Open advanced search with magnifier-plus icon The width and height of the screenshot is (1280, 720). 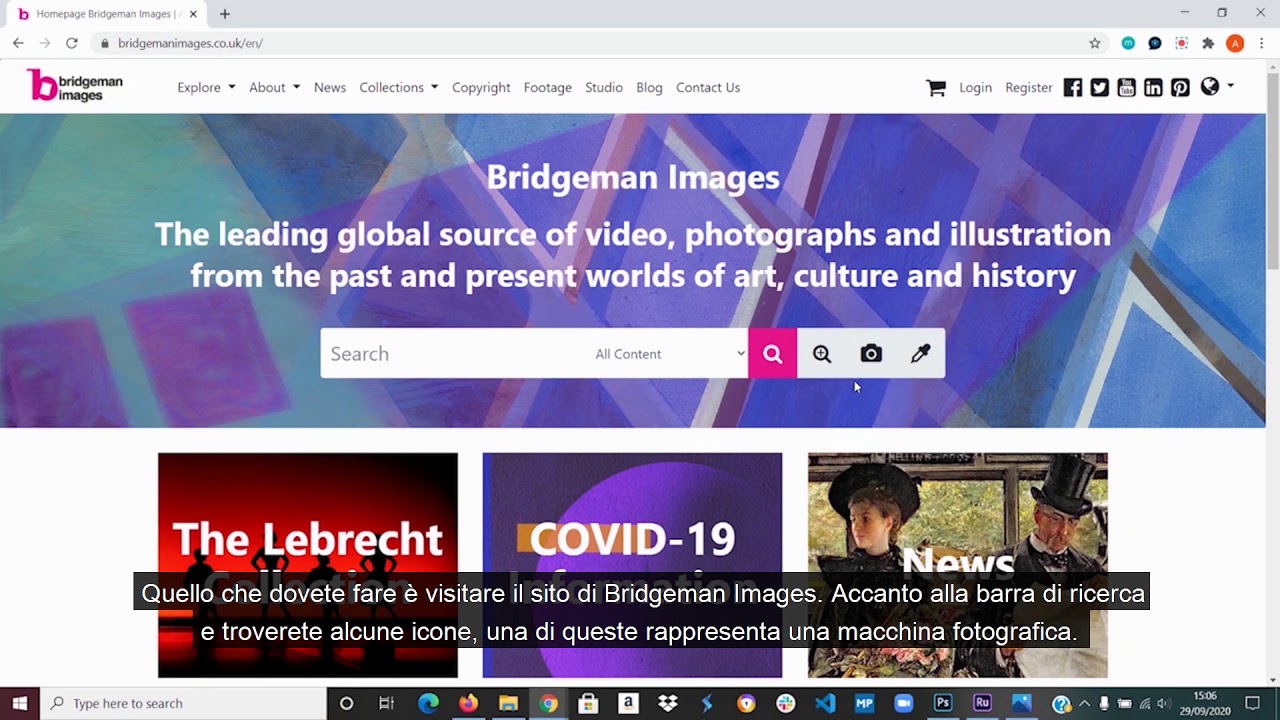822,353
